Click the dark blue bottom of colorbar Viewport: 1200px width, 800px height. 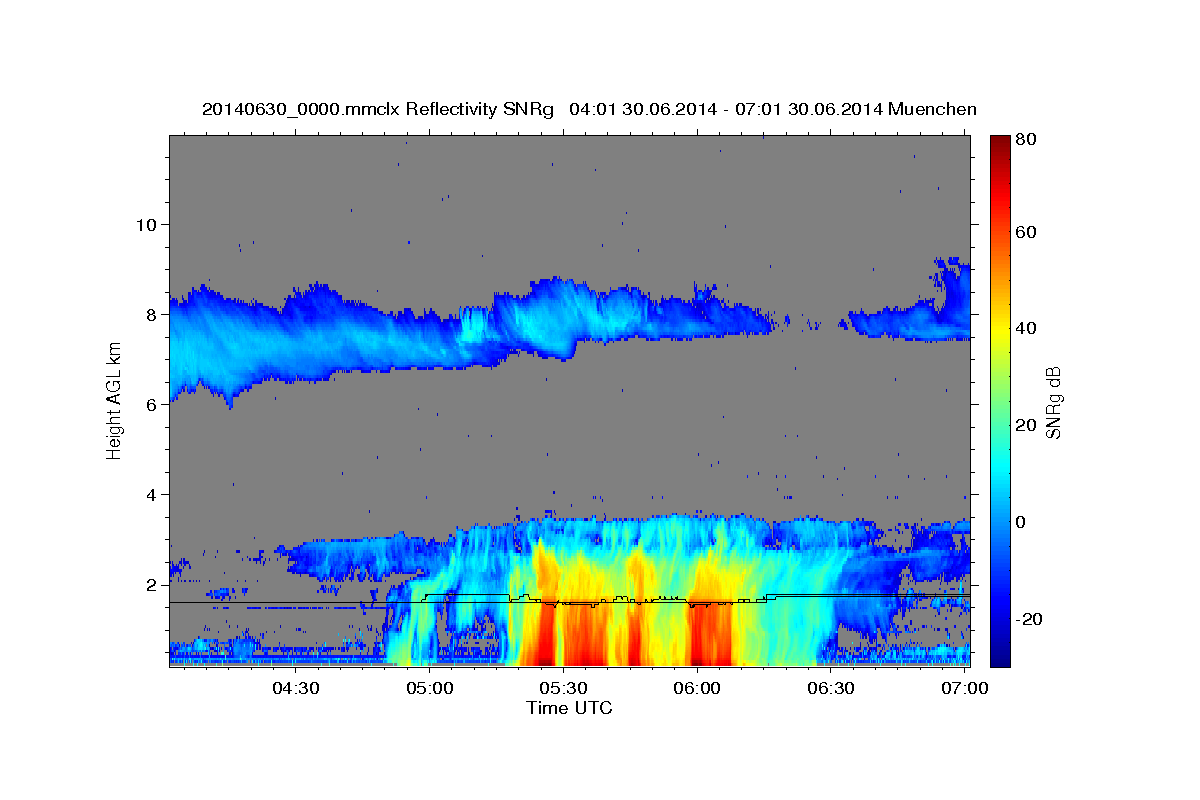click(1002, 656)
